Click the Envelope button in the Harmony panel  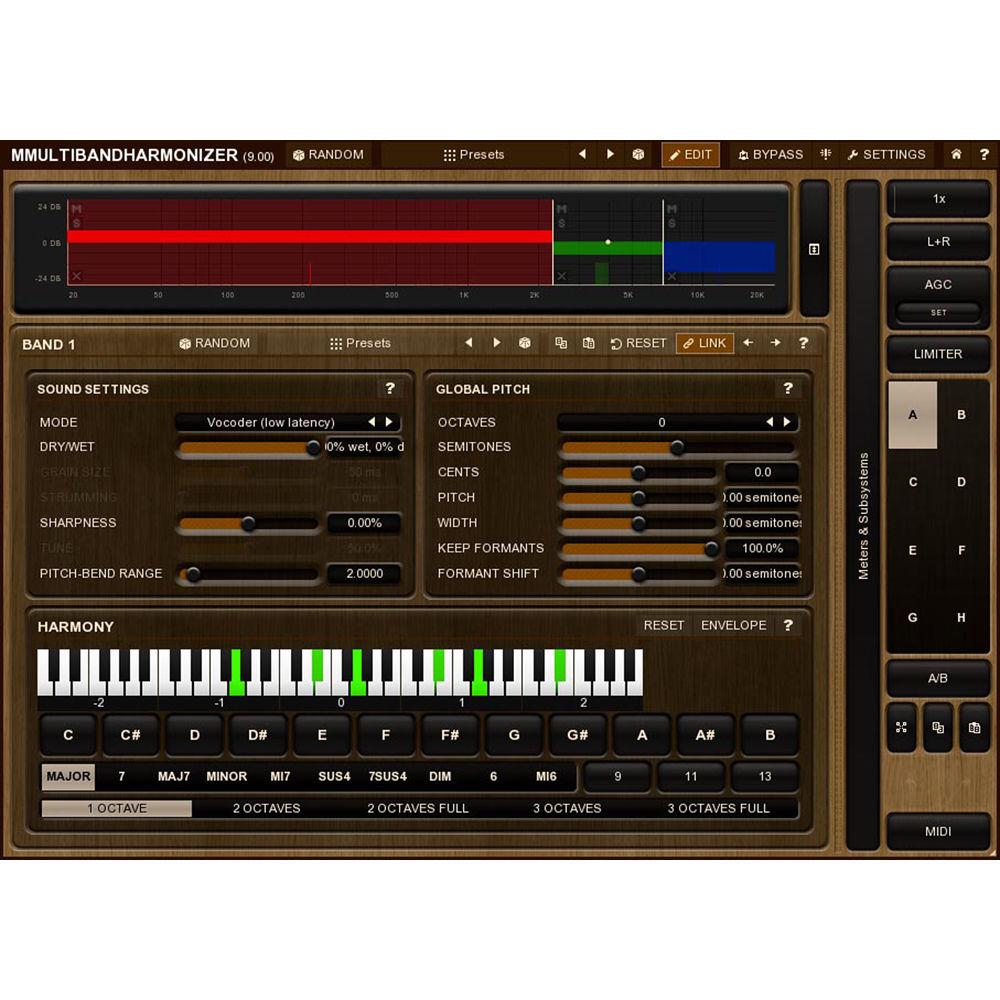pyautogui.click(x=734, y=625)
